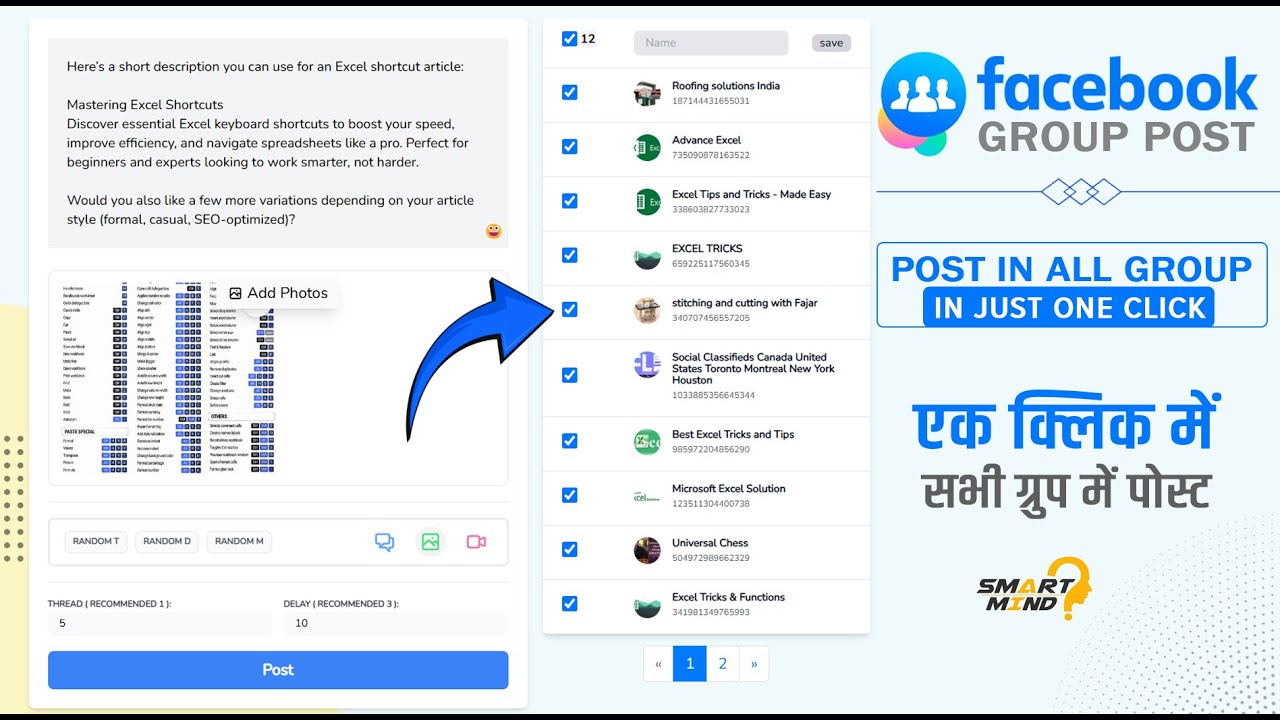Click group ID 341981349765993
This screenshot has width=1280, height=720.
point(711,612)
